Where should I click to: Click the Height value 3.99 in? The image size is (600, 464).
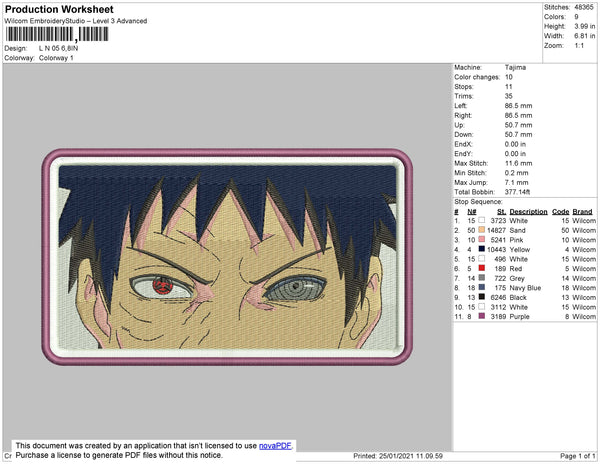(584, 26)
